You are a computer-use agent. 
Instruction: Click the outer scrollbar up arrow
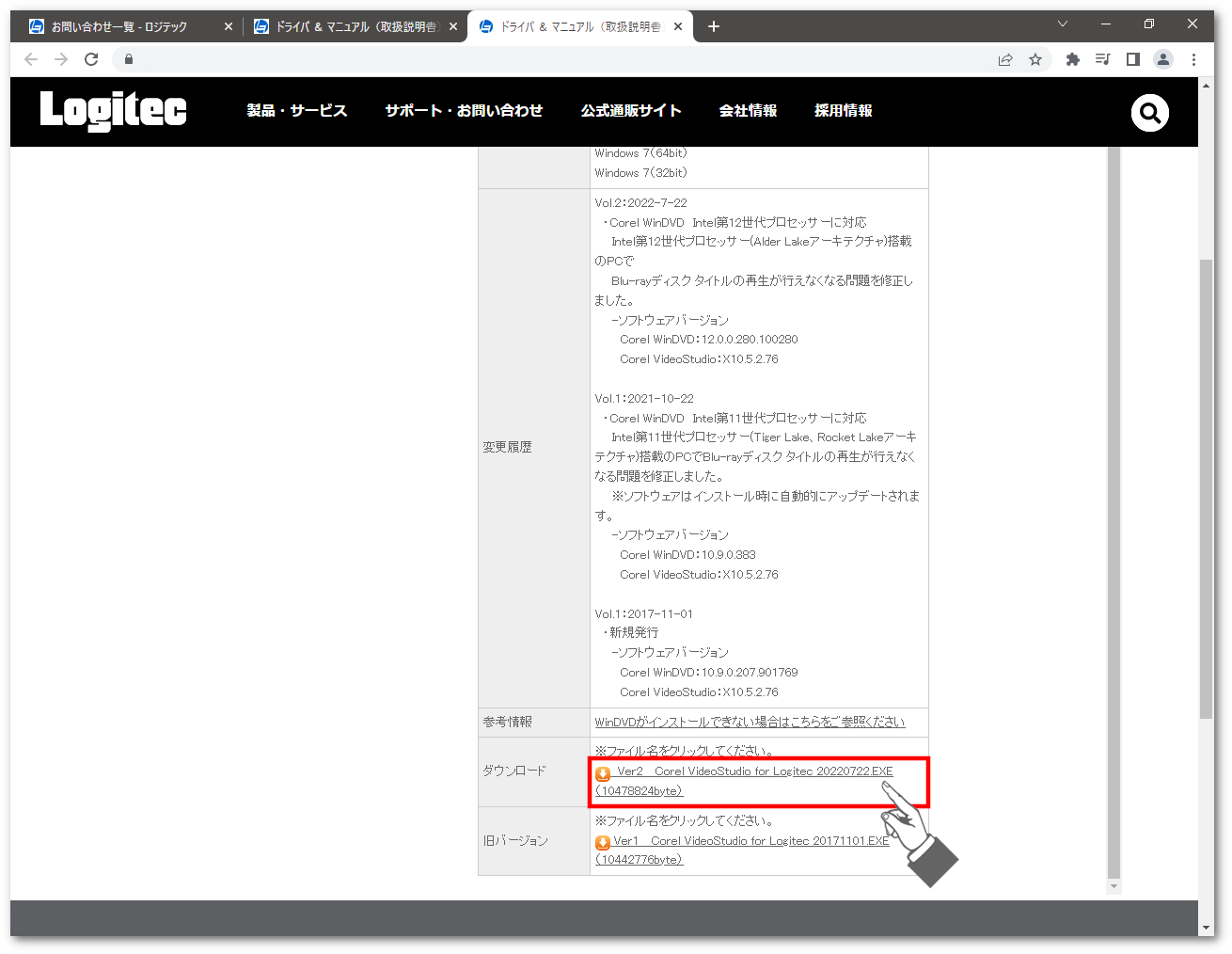1206,85
